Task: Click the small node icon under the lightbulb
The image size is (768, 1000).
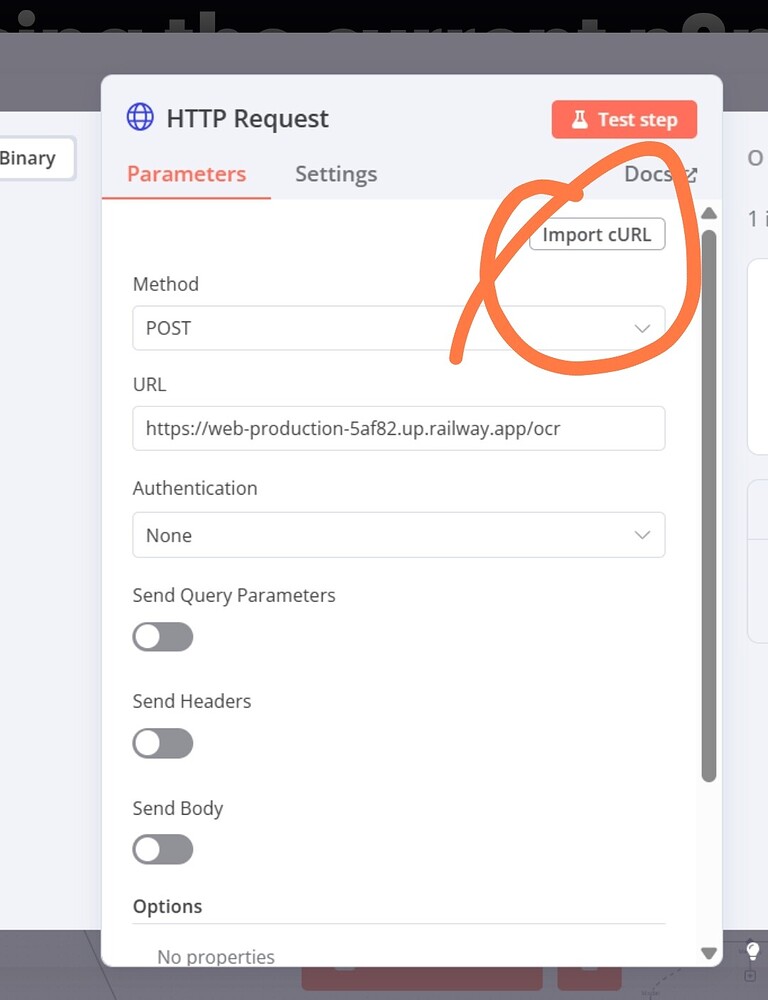Action: [x=750, y=975]
